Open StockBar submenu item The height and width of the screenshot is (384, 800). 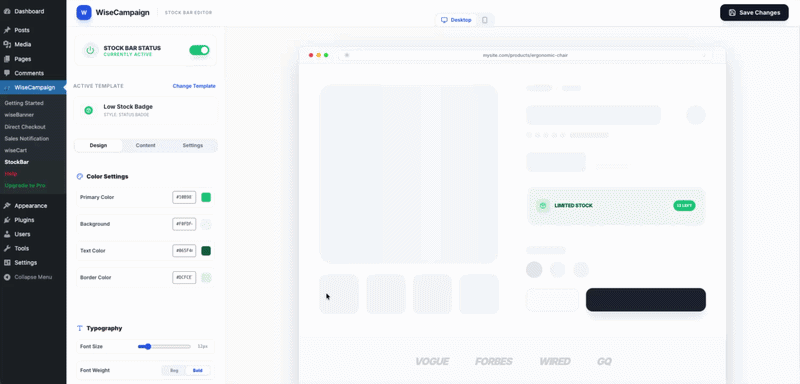[x=16, y=162]
